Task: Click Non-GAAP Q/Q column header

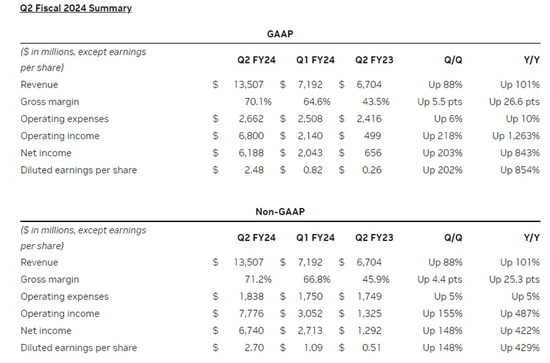Action: click(453, 238)
